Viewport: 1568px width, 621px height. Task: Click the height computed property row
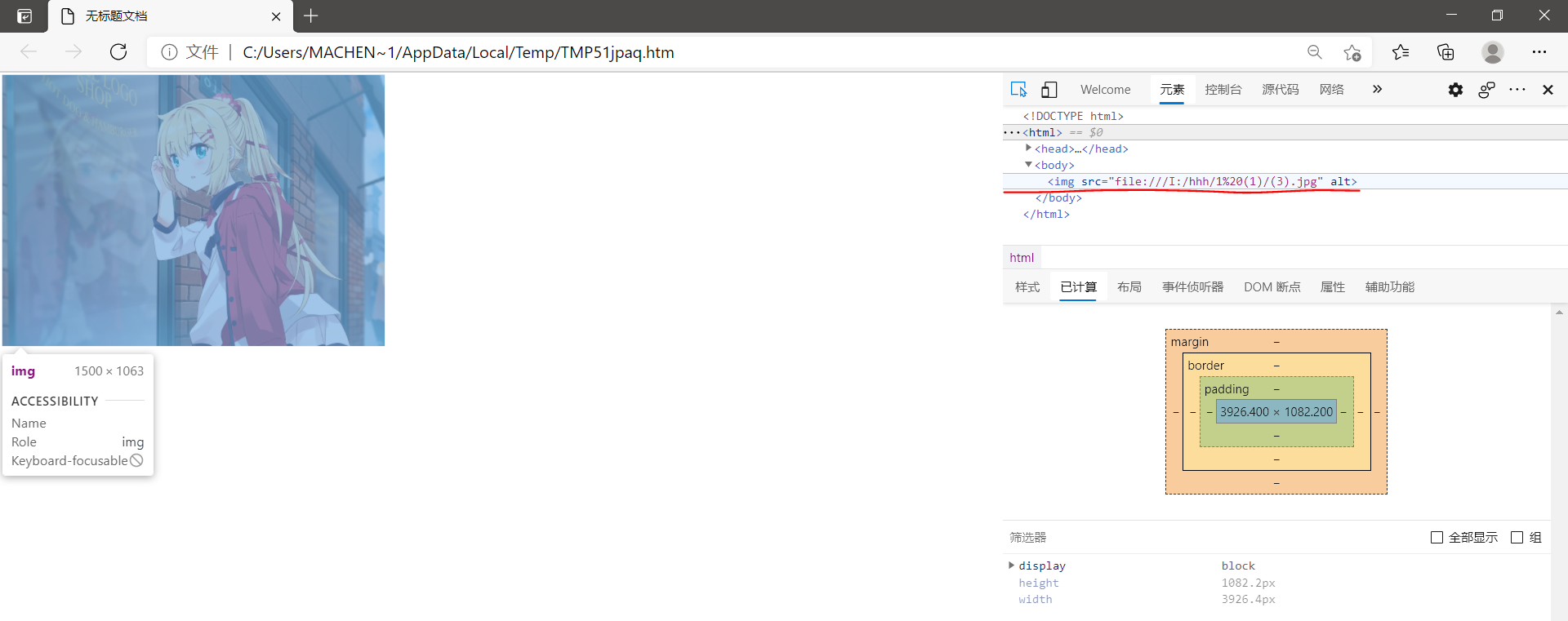(x=1276, y=583)
